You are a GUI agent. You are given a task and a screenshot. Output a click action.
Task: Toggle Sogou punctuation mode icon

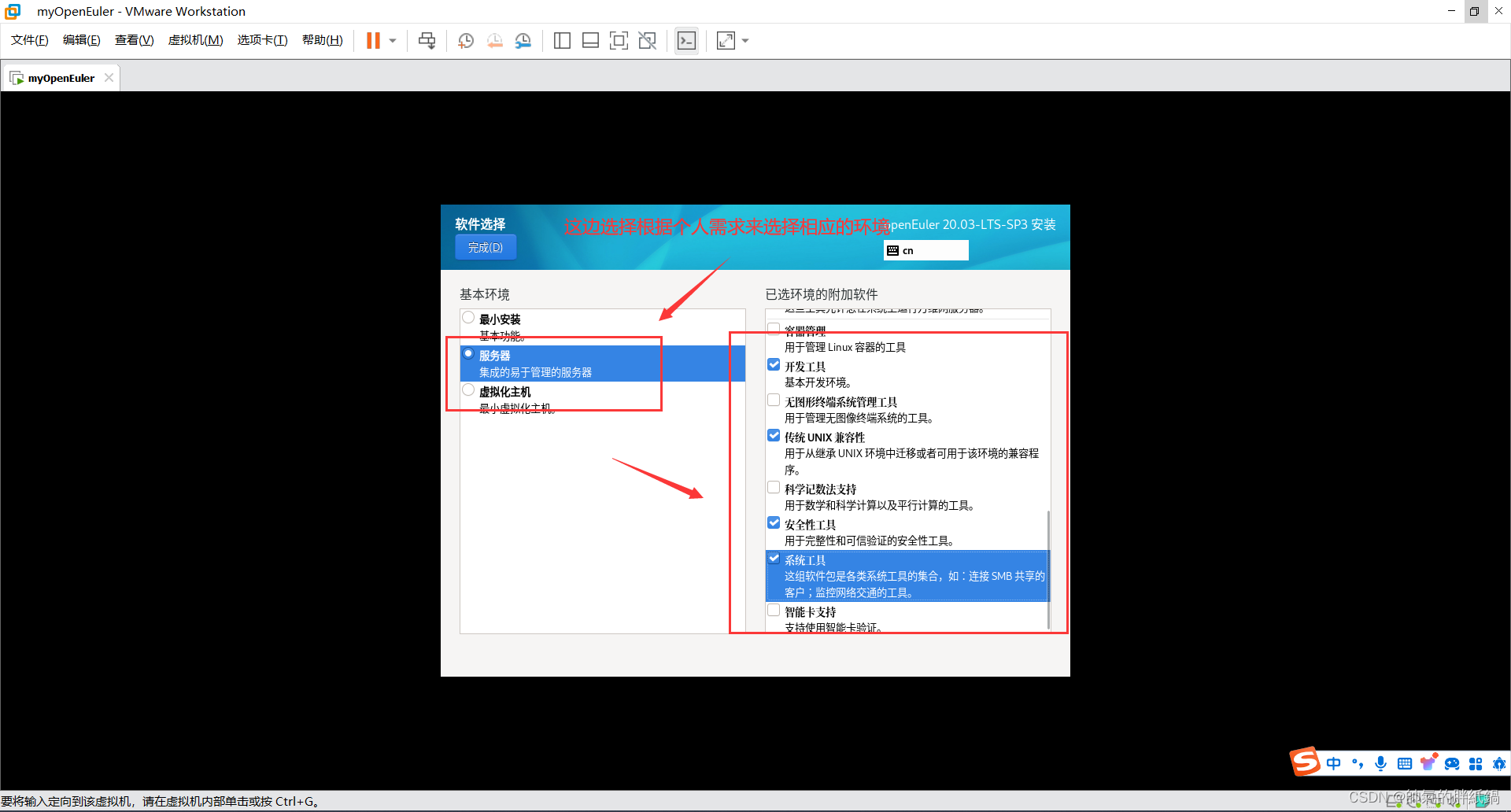[x=1357, y=763]
